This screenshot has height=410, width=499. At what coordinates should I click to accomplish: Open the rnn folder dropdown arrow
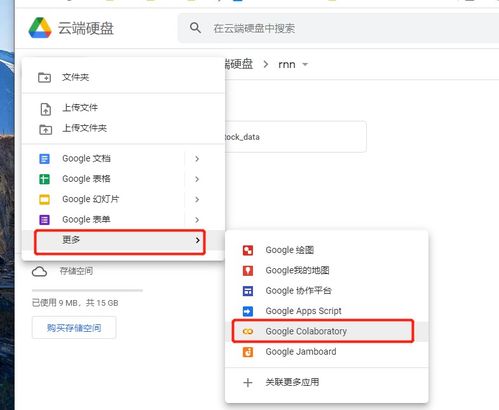[305, 64]
